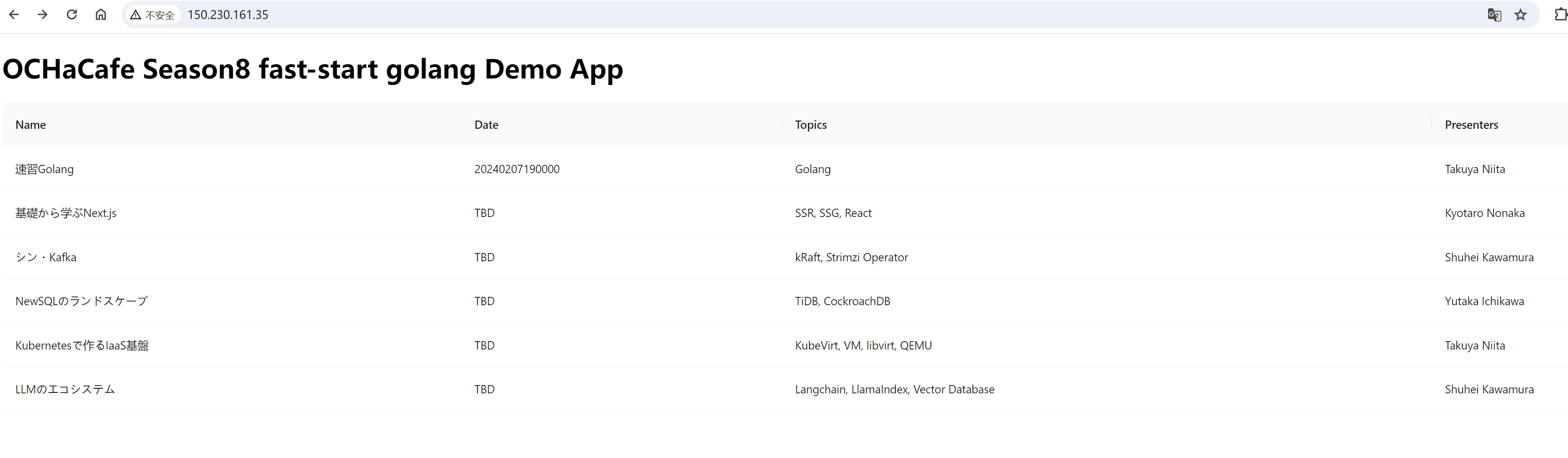Open the not-secure site info warning
Image resolution: width=1568 pixels, height=458 pixels.
(152, 15)
